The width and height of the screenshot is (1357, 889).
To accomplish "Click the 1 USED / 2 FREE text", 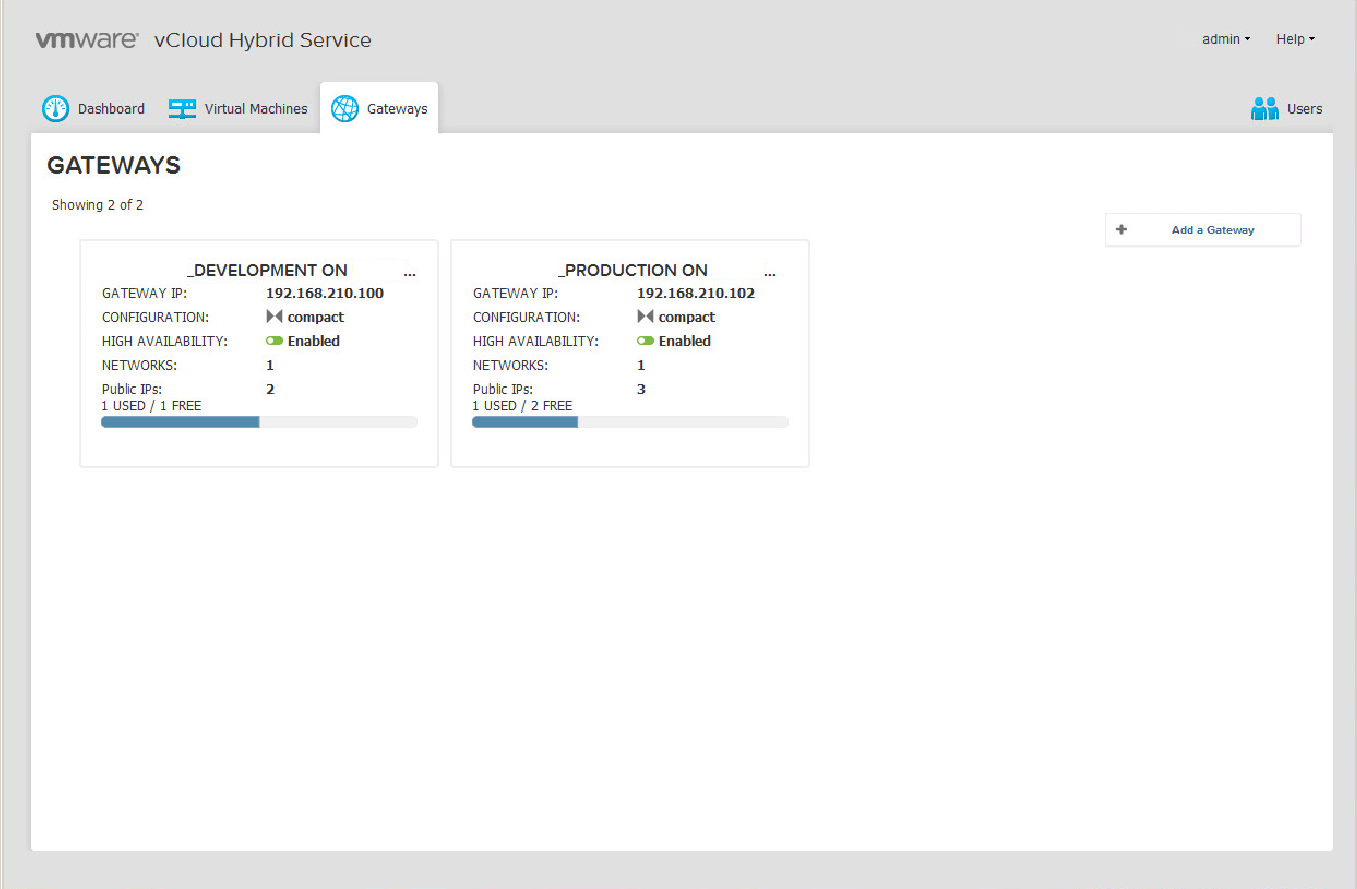I will pyautogui.click(x=522, y=406).
